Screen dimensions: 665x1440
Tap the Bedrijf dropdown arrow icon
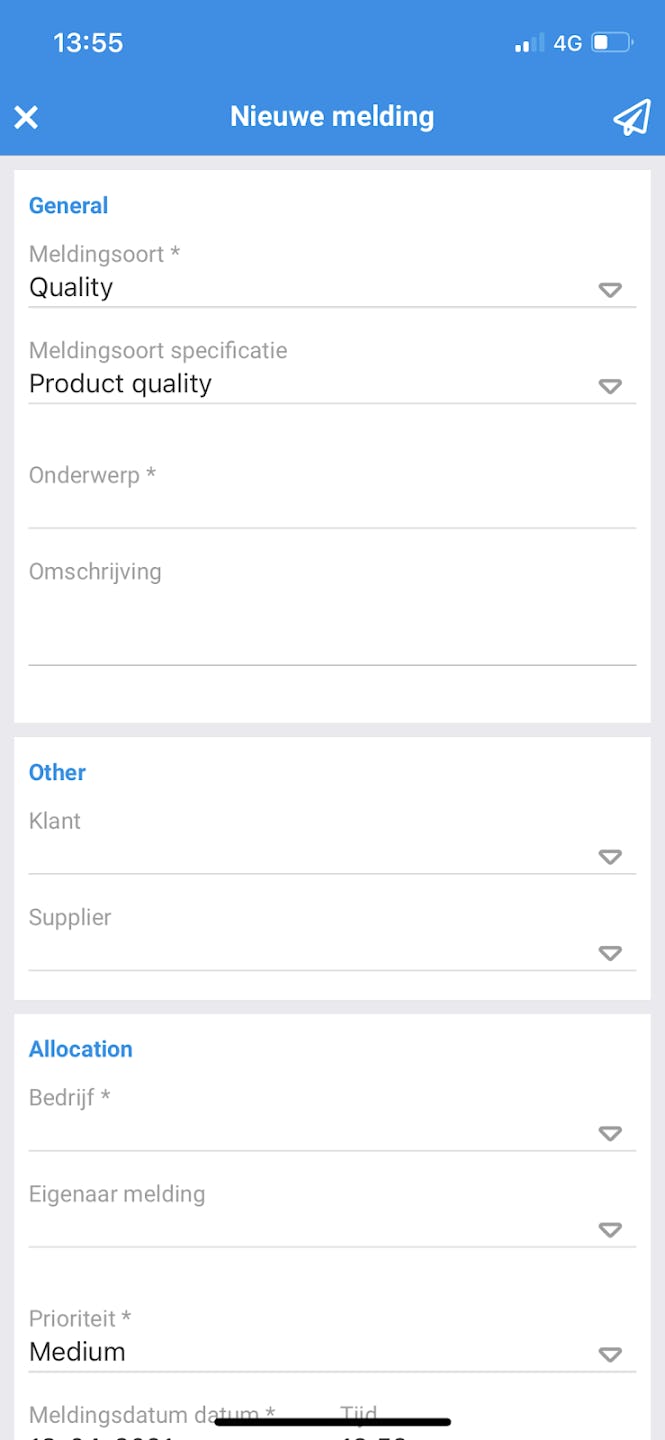pos(610,1133)
